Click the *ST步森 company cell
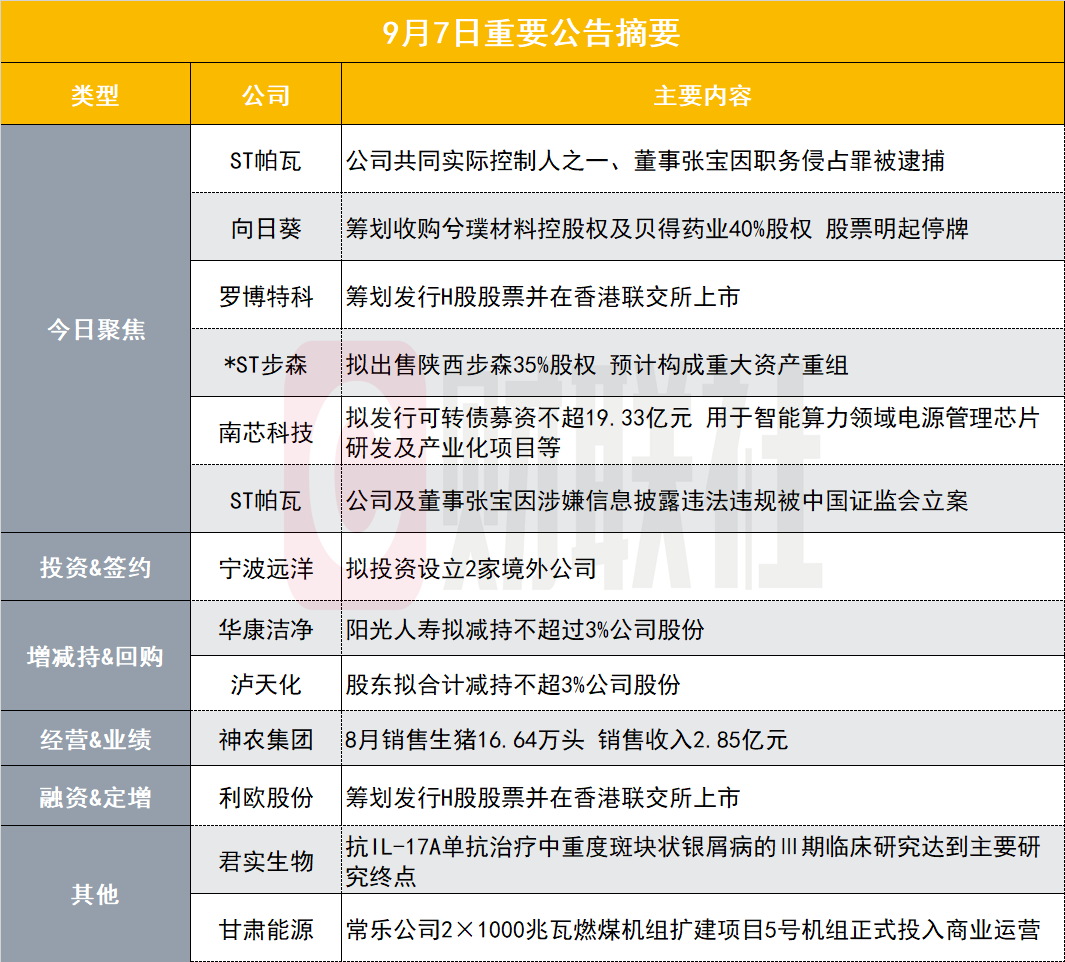Viewport: 1065px width, 962px height. click(266, 365)
